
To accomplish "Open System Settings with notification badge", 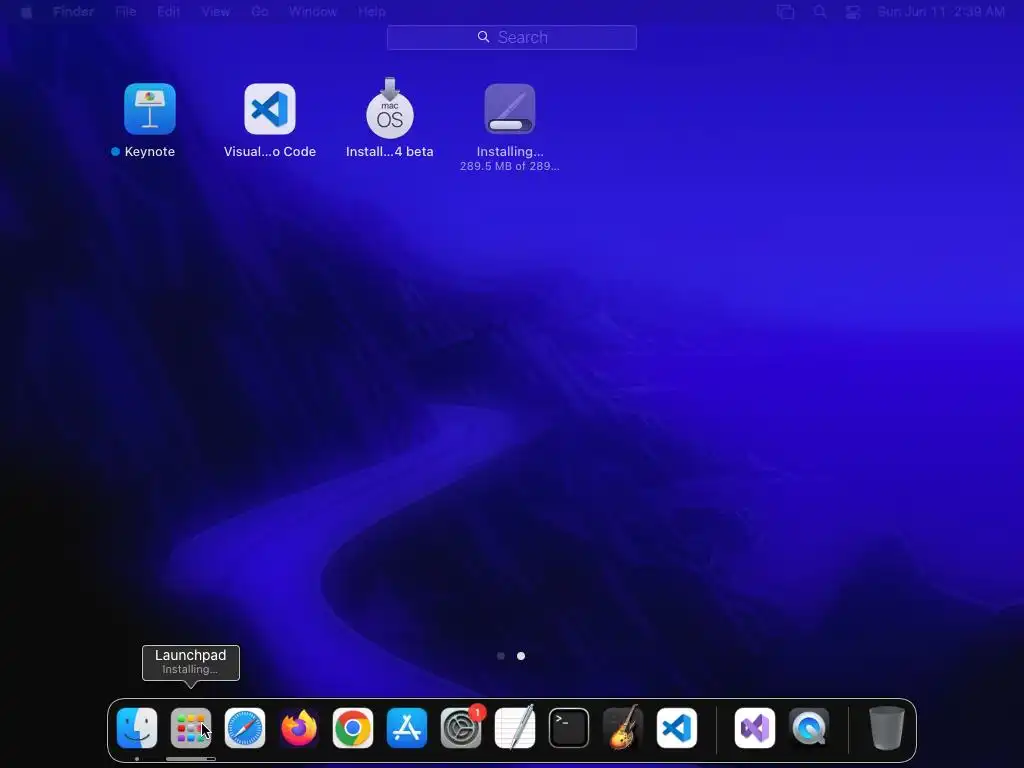I will point(461,728).
